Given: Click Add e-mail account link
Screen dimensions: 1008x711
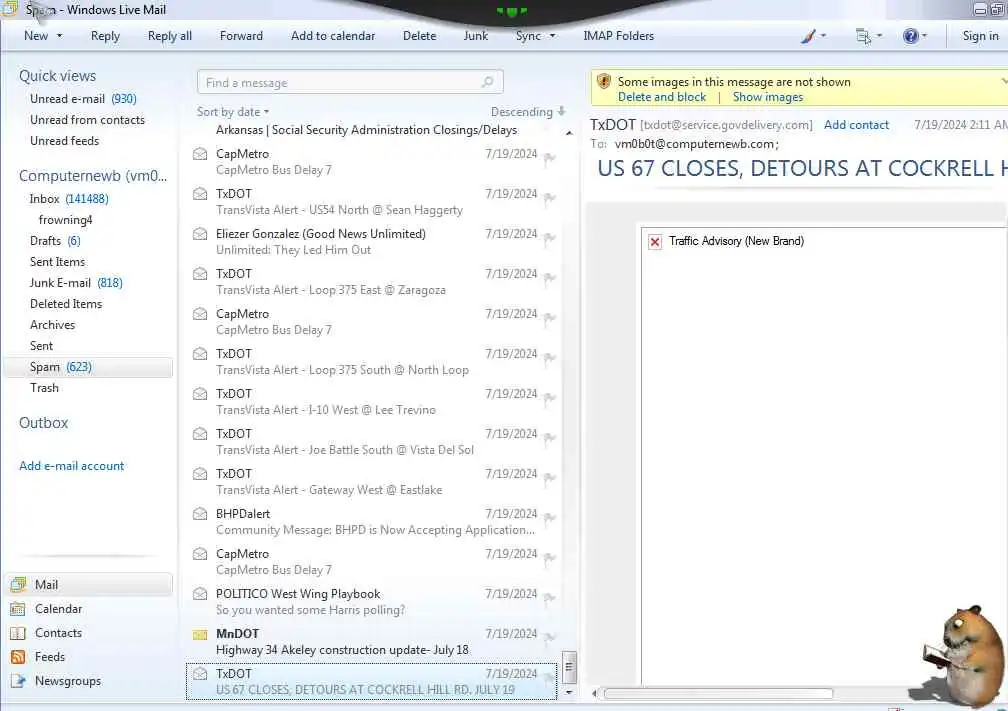Looking at the screenshot, I should coord(71,466).
